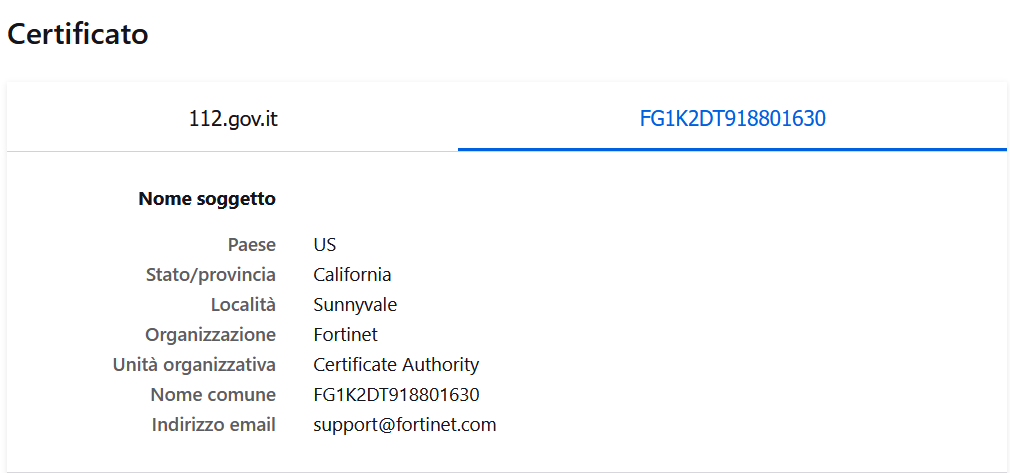Click the Unità organizzativa field label
Viewport: 1010px width, 473px height.
(x=194, y=365)
